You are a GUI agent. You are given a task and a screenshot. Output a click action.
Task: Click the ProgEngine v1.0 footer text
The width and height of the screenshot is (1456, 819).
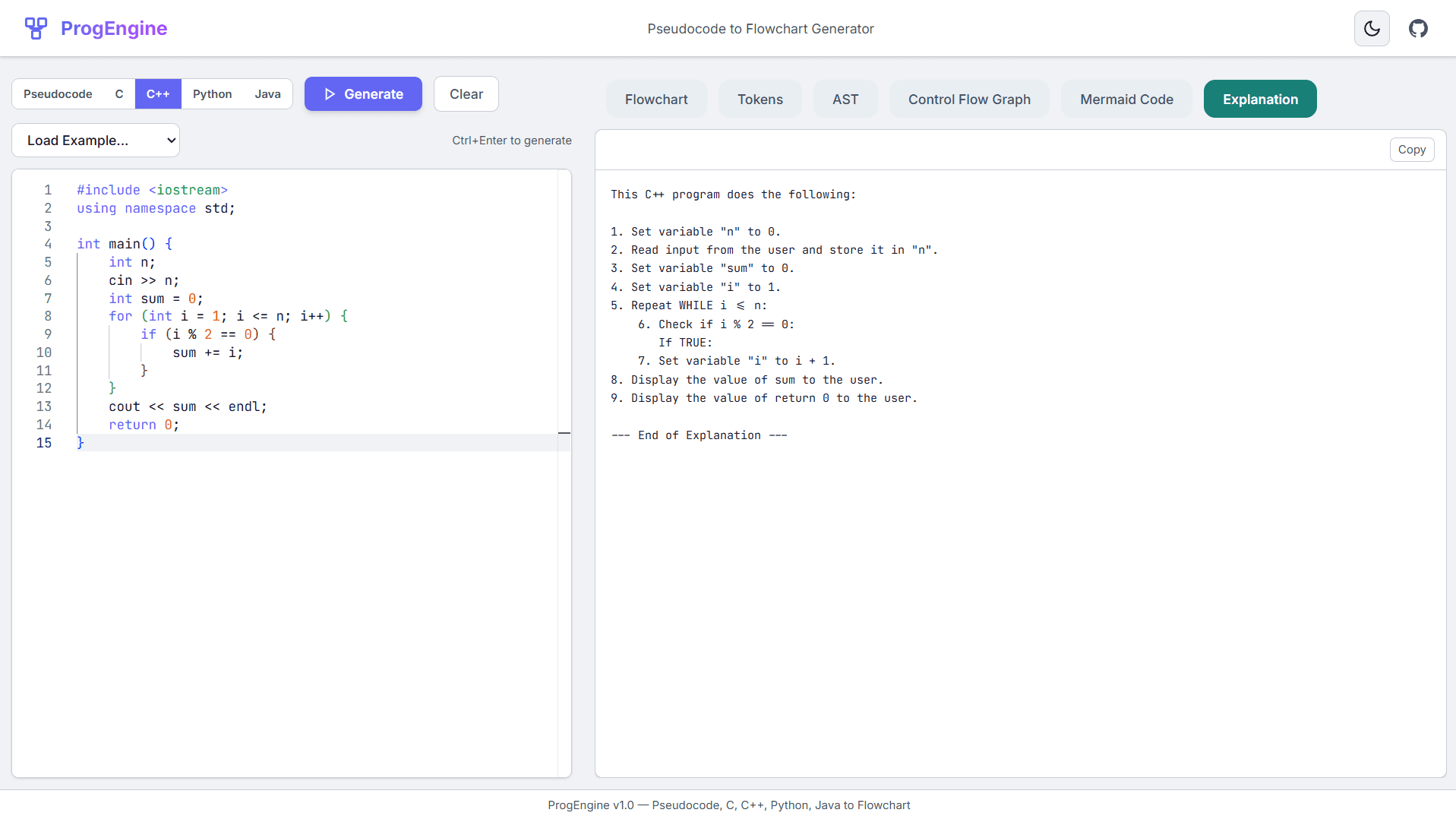click(728, 805)
